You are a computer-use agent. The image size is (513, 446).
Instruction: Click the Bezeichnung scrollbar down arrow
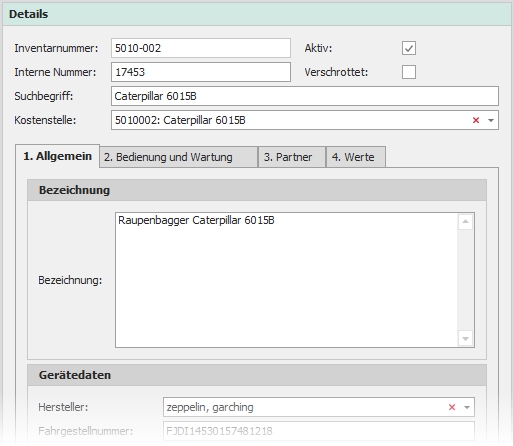[x=465, y=339]
